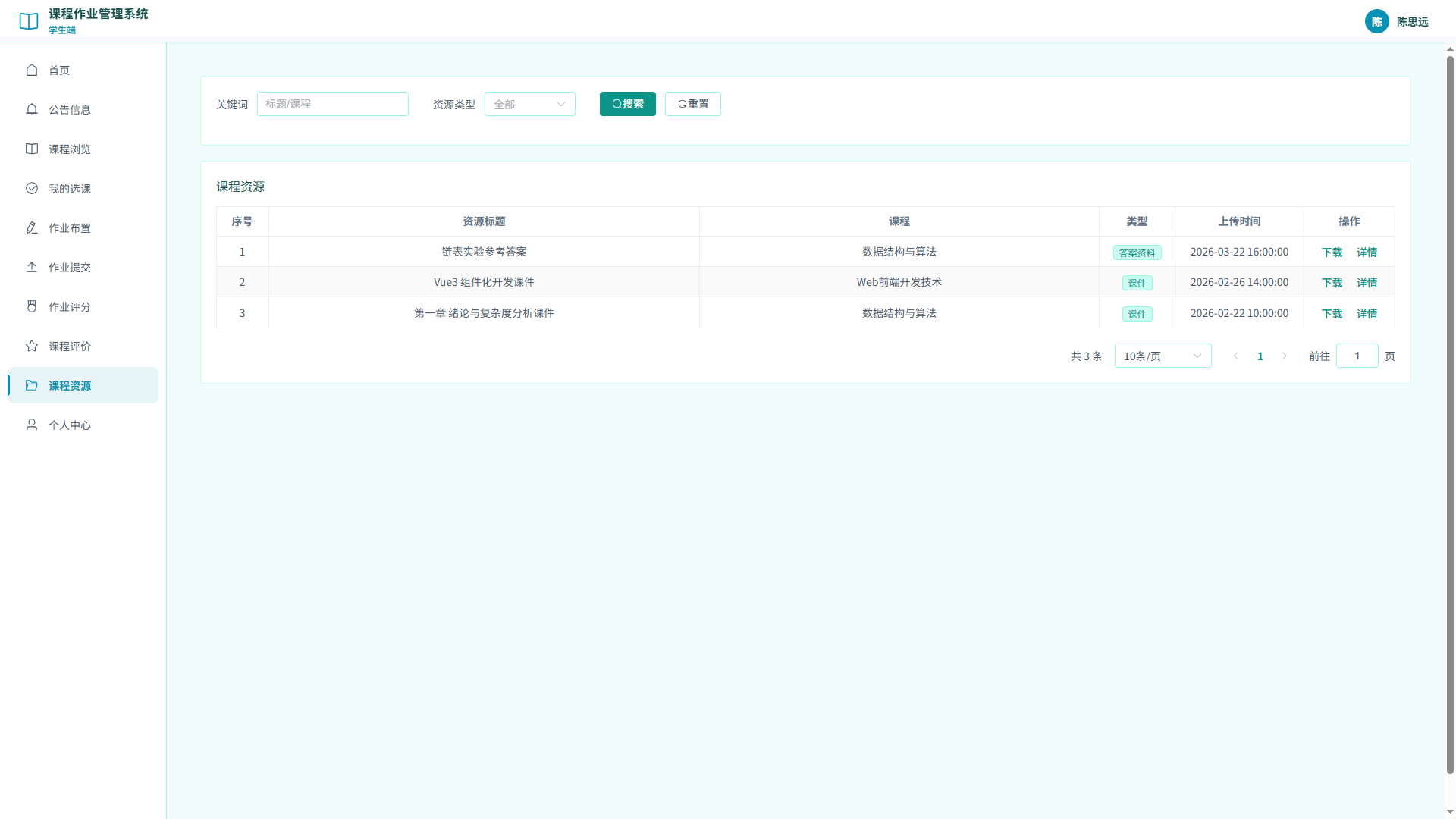The height and width of the screenshot is (819, 1456).
Task: Download 链表实验参考答案 resource
Action: click(1332, 253)
